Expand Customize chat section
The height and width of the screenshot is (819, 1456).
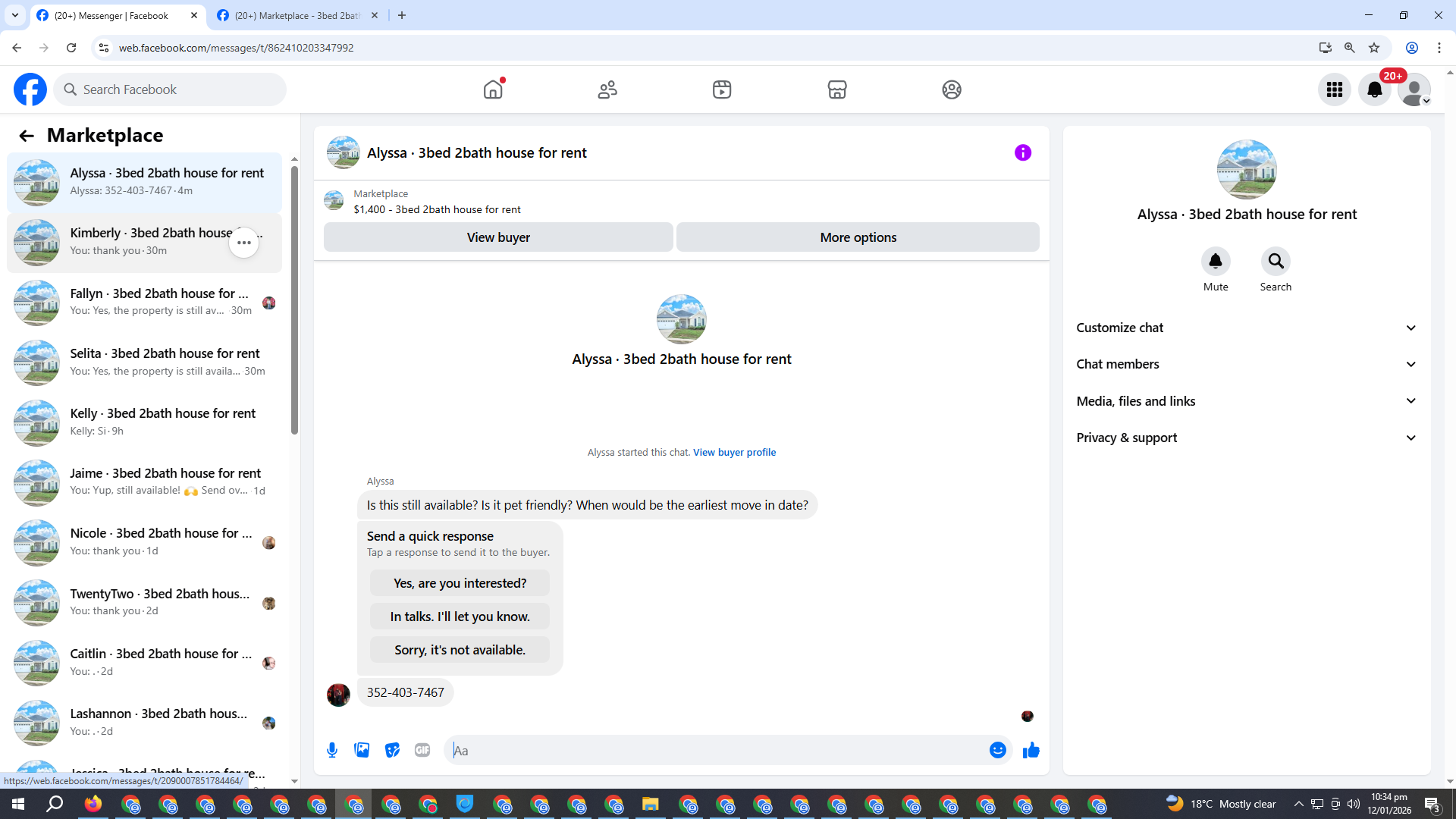pos(1246,328)
